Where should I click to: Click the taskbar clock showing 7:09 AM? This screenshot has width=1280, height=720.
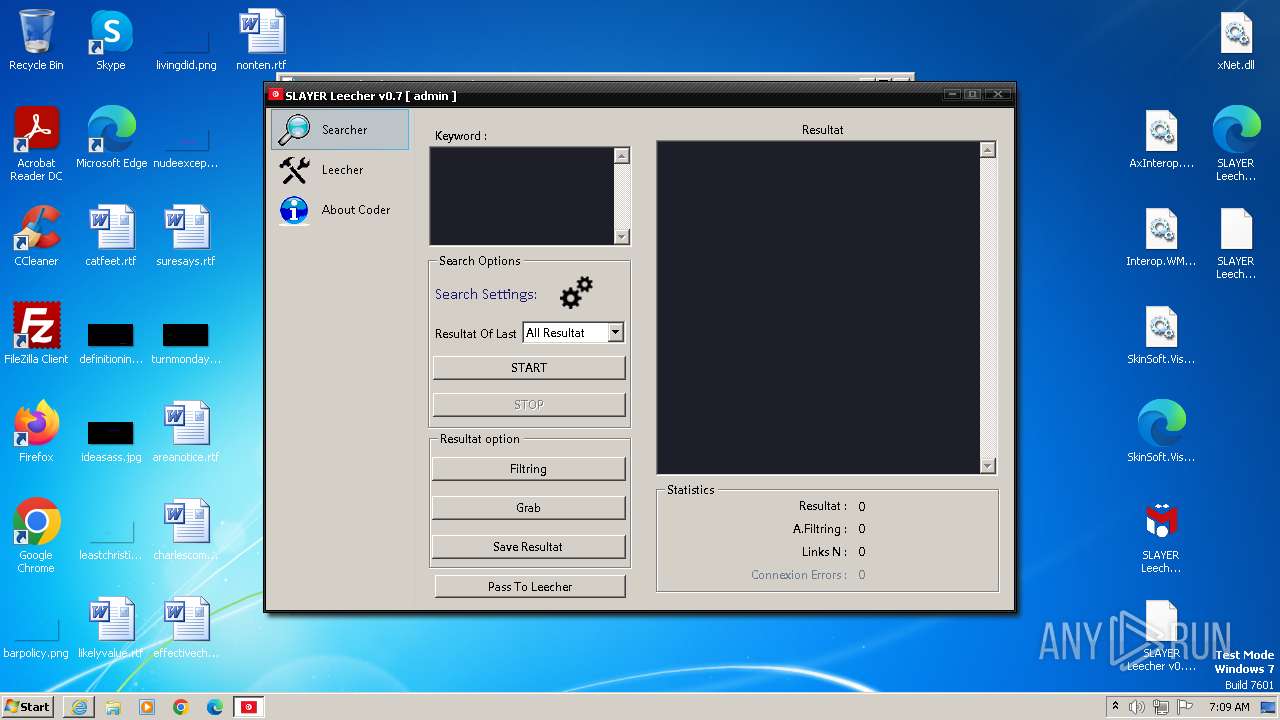1229,707
